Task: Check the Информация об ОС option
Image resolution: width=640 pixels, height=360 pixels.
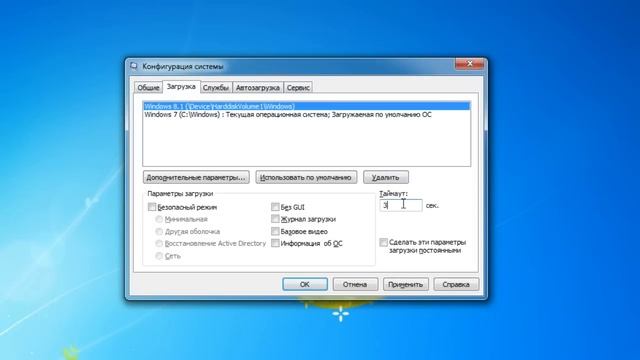Action: coord(275,243)
